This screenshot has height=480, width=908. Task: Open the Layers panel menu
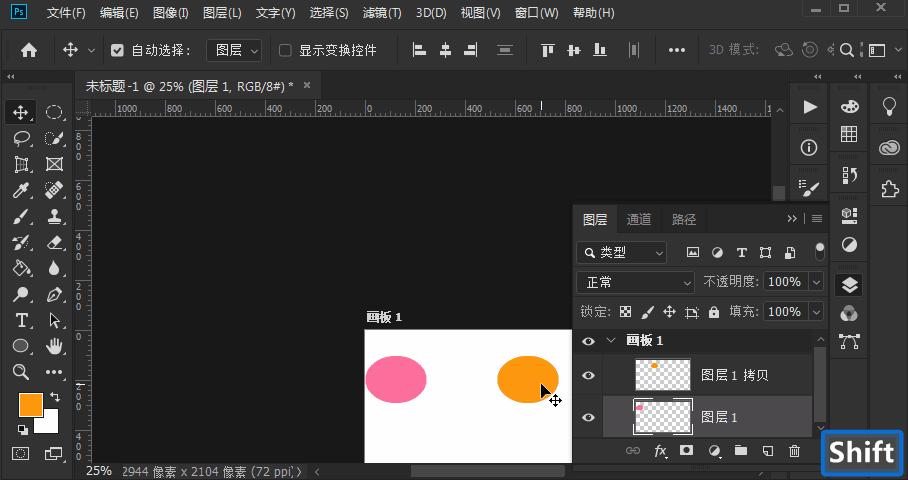[x=817, y=218]
